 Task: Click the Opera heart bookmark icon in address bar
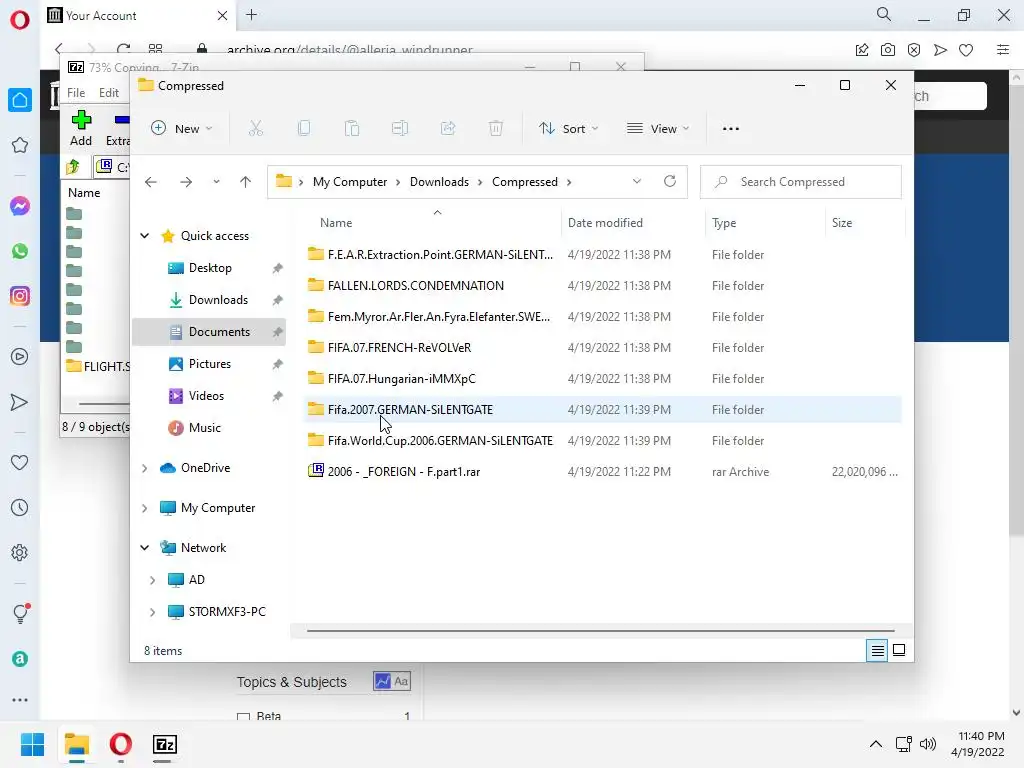click(x=967, y=50)
